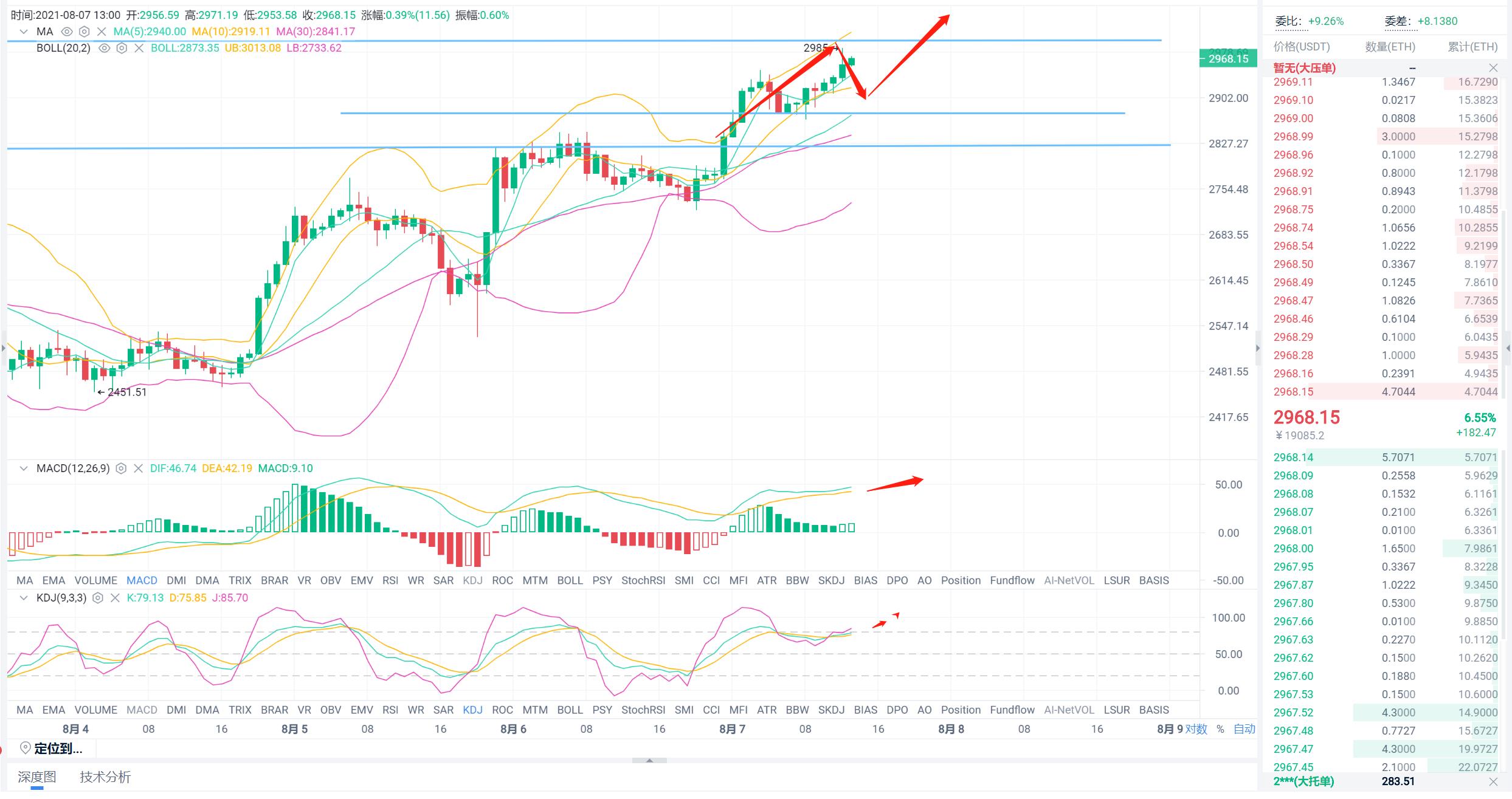Remove MACD indicator with X icon
Screen dimensions: 1512x799
(138, 468)
